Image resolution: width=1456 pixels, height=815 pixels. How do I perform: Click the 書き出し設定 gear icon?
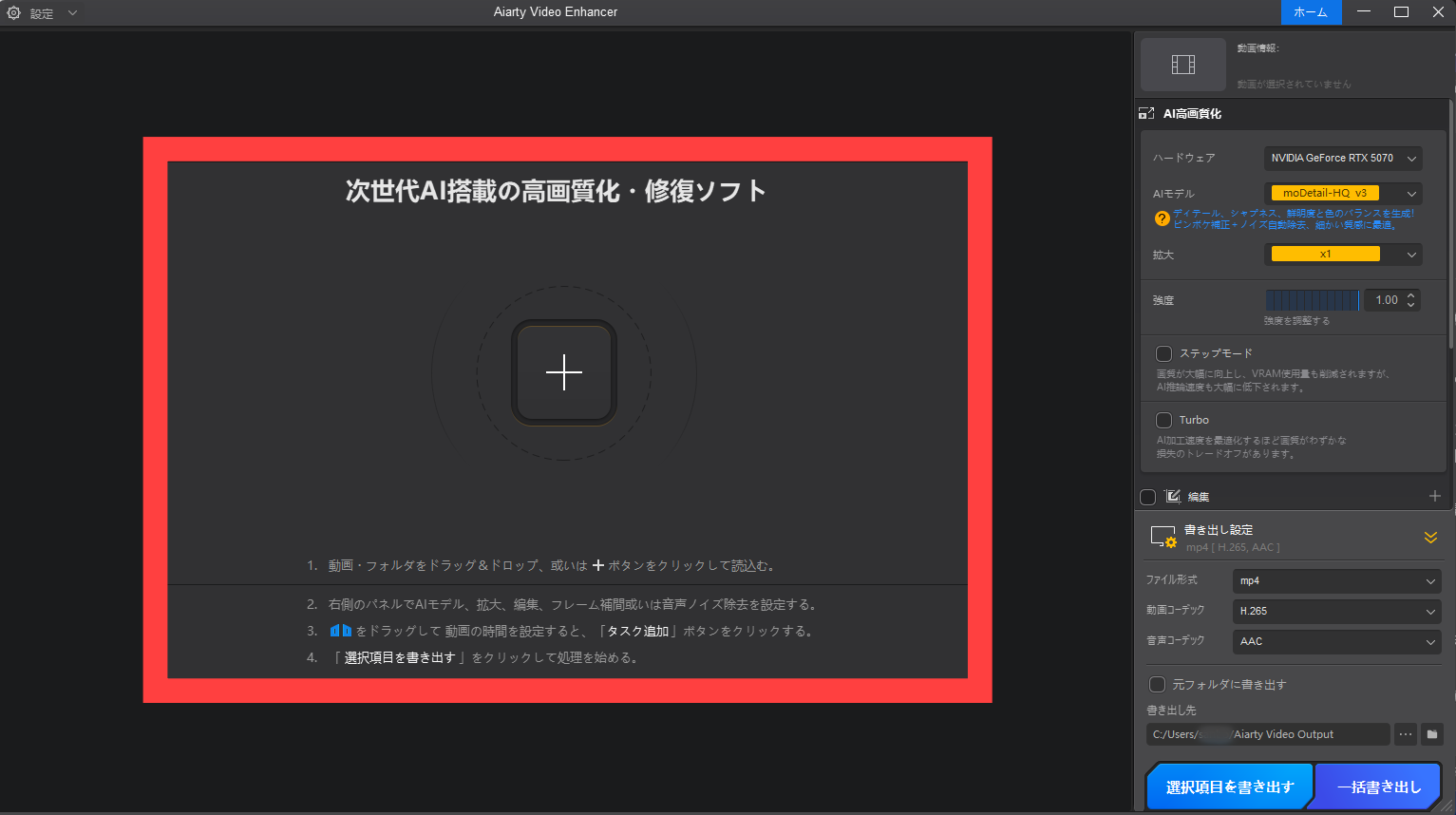pos(1163,536)
